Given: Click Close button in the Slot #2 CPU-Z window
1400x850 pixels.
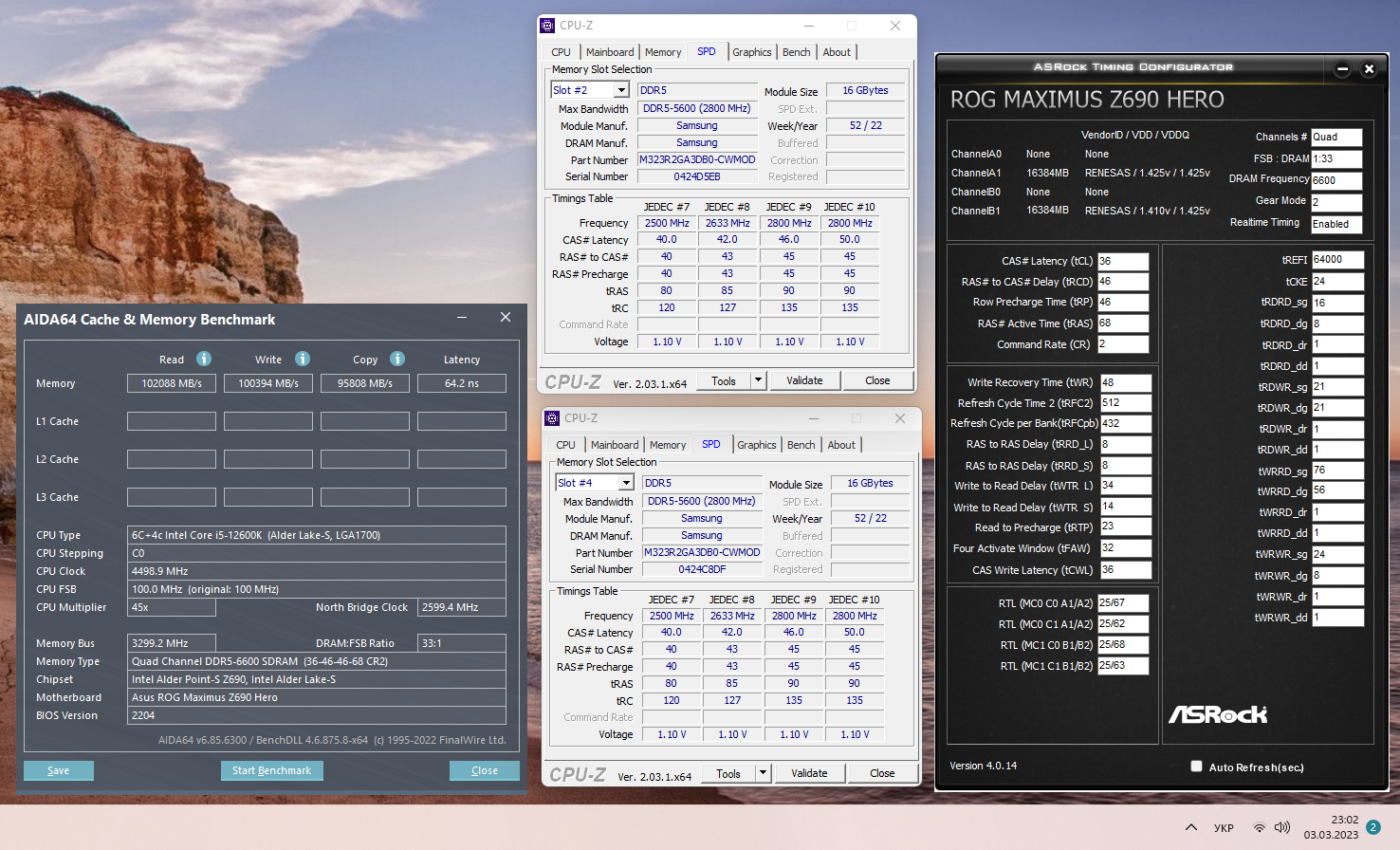Looking at the screenshot, I should (x=877, y=380).
